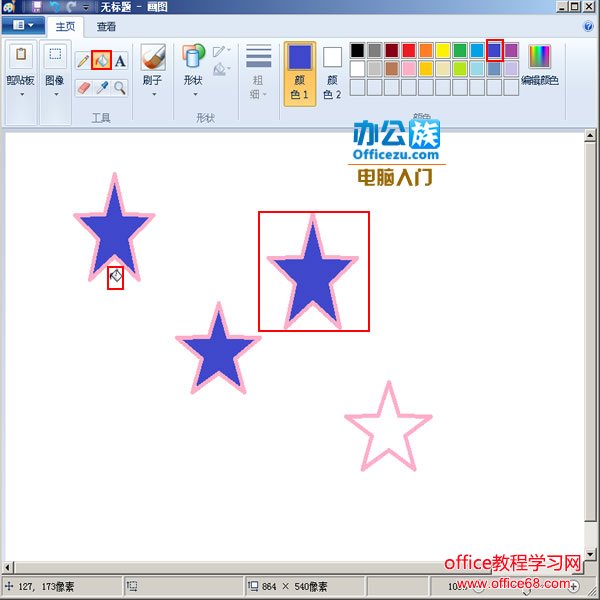Expand the Brushes dropdown arrow
This screenshot has width=600, height=600.
154,94
